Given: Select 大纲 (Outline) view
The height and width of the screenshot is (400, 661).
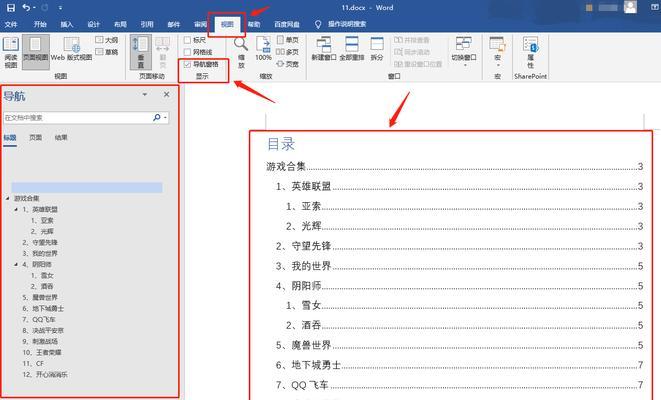Looking at the screenshot, I should pos(107,40).
